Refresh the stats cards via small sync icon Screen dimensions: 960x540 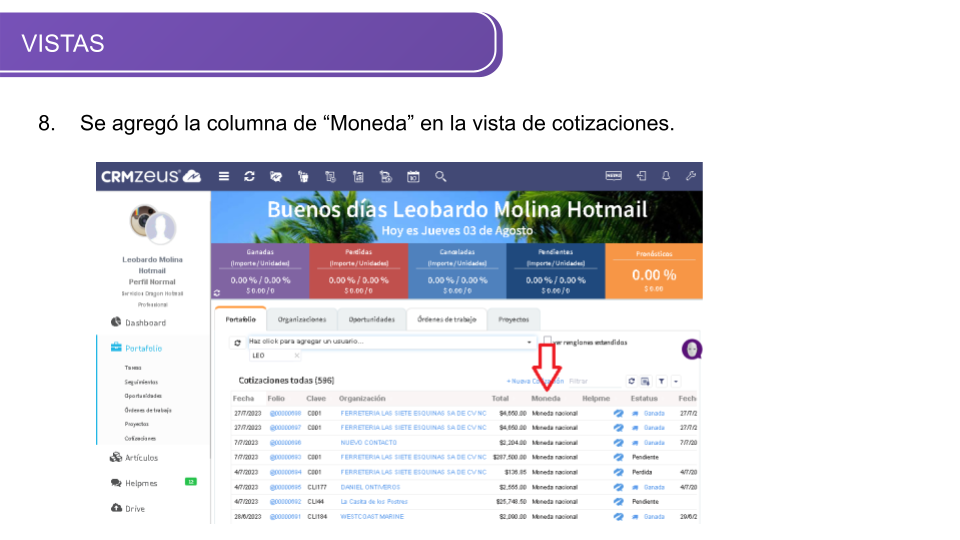coord(217,293)
